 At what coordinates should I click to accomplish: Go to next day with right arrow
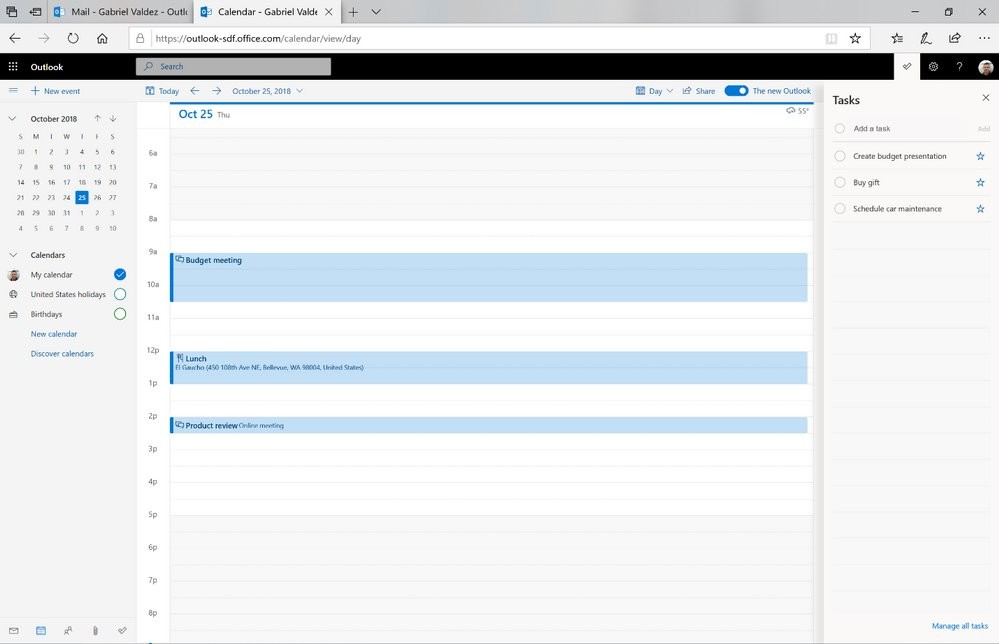pos(216,91)
